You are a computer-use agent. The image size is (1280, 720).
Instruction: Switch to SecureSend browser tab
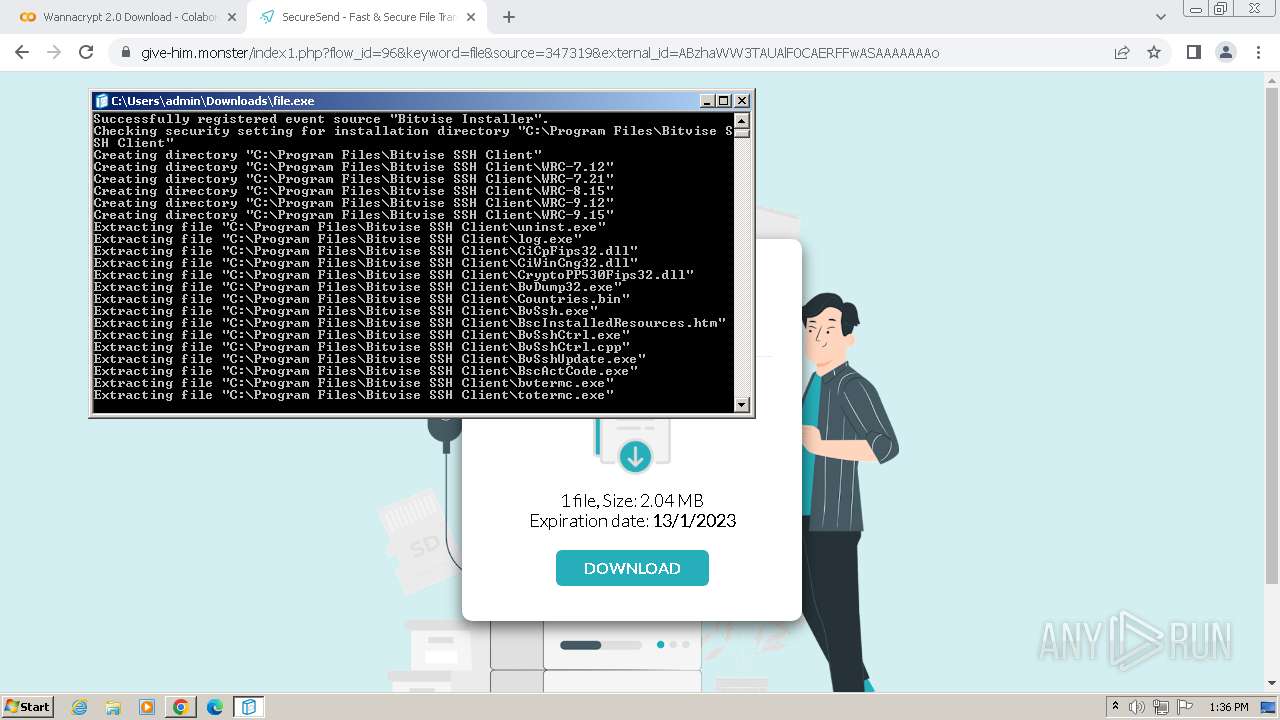coord(365,17)
